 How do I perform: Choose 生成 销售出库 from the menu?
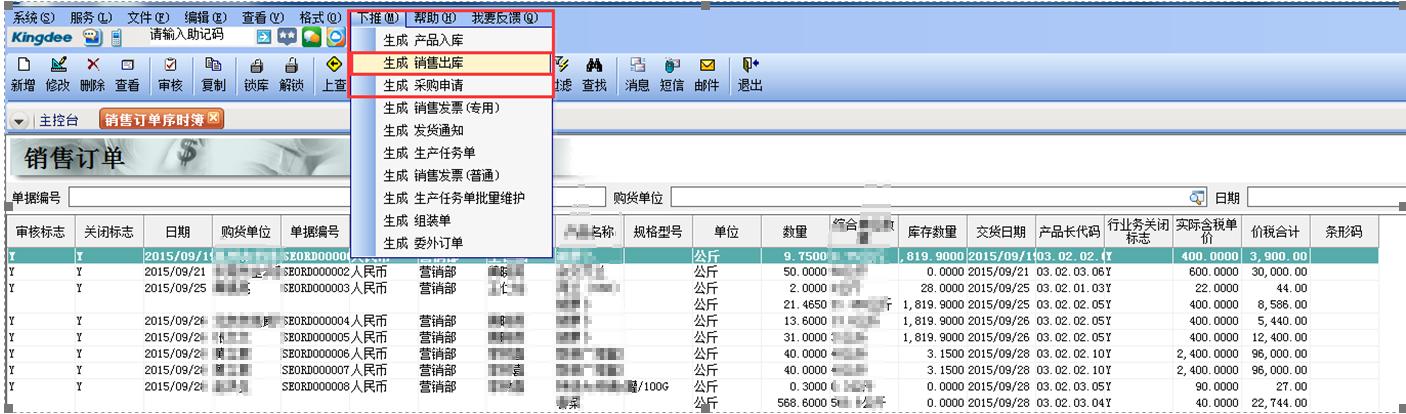451,63
